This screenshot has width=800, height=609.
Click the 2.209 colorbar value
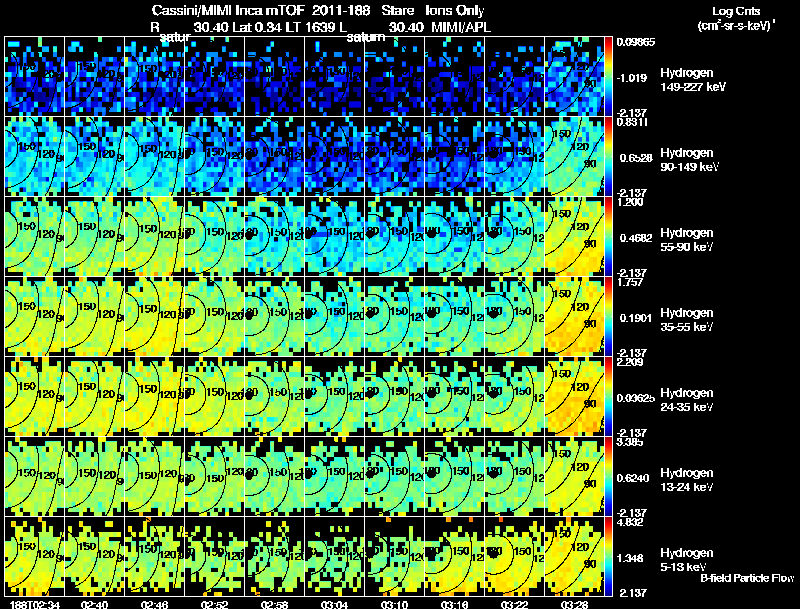(631, 363)
